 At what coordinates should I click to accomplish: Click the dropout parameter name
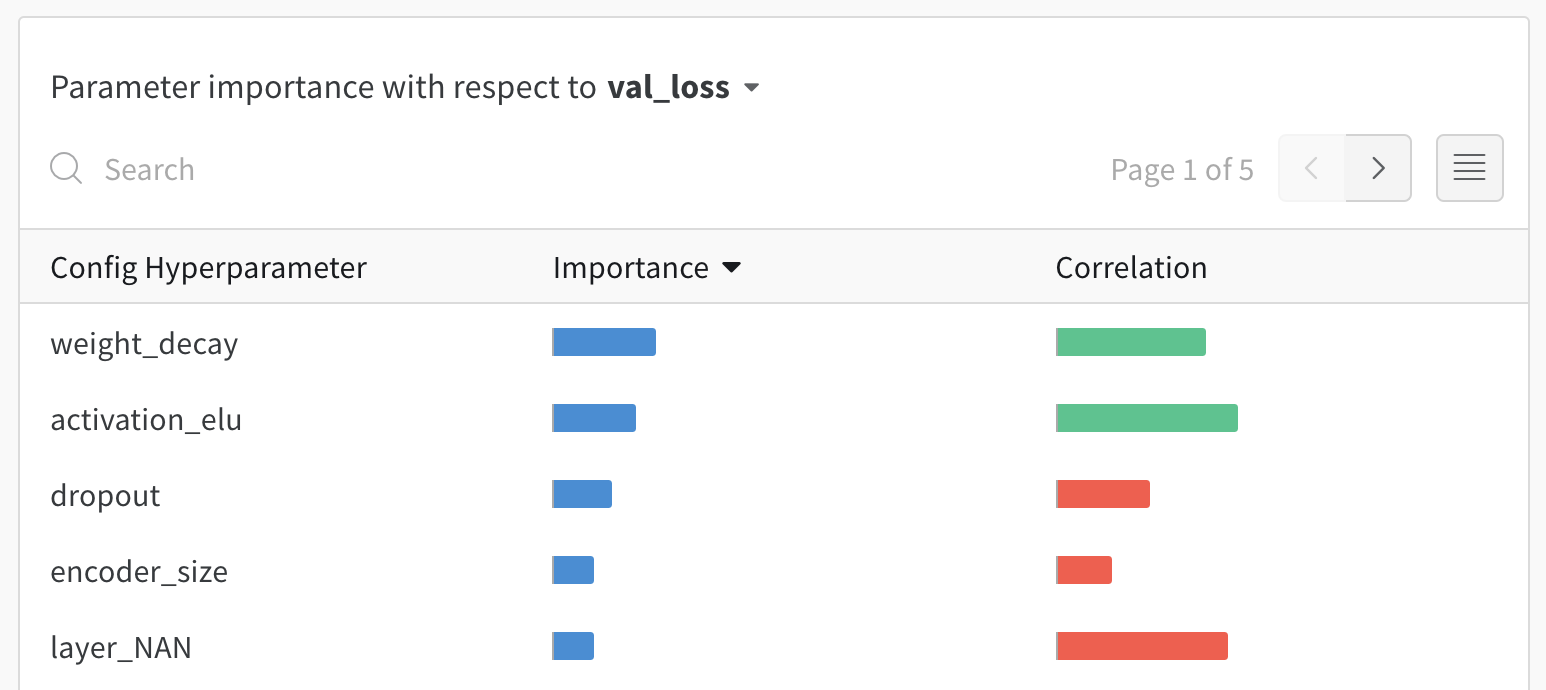[x=105, y=495]
